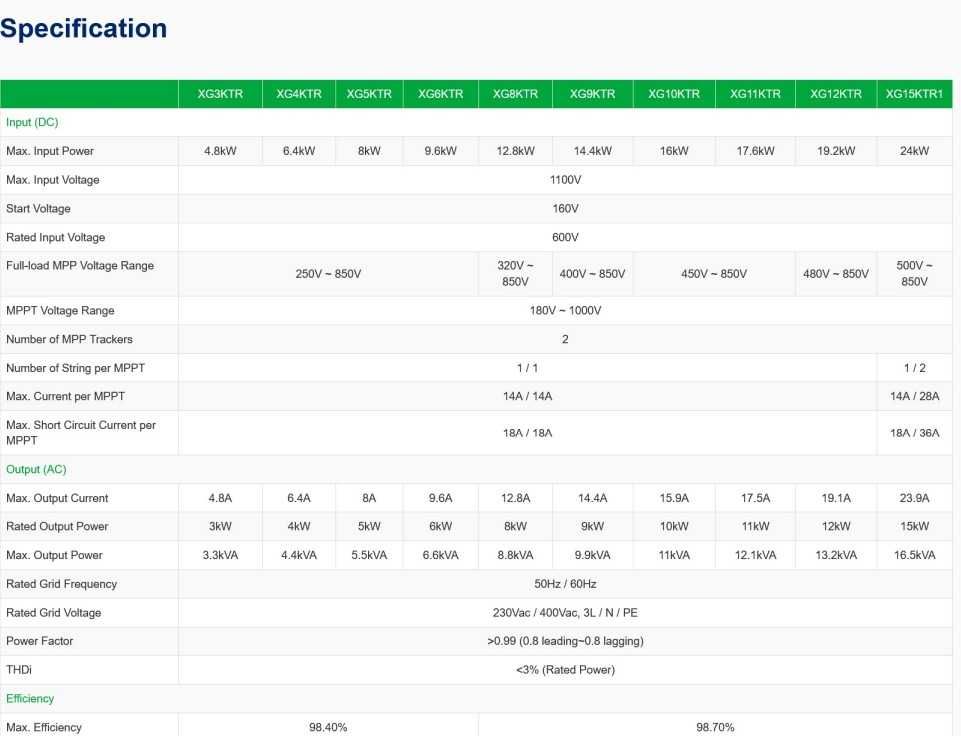The image size is (961, 736).
Task: Click the 23.9A output current cell
Action: pyautogui.click(x=914, y=498)
